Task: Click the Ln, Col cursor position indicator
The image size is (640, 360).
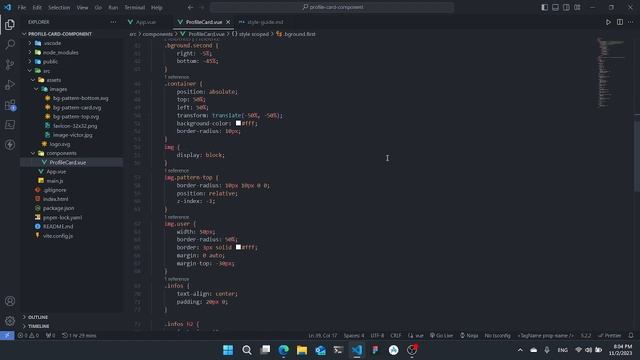Action: (322, 336)
